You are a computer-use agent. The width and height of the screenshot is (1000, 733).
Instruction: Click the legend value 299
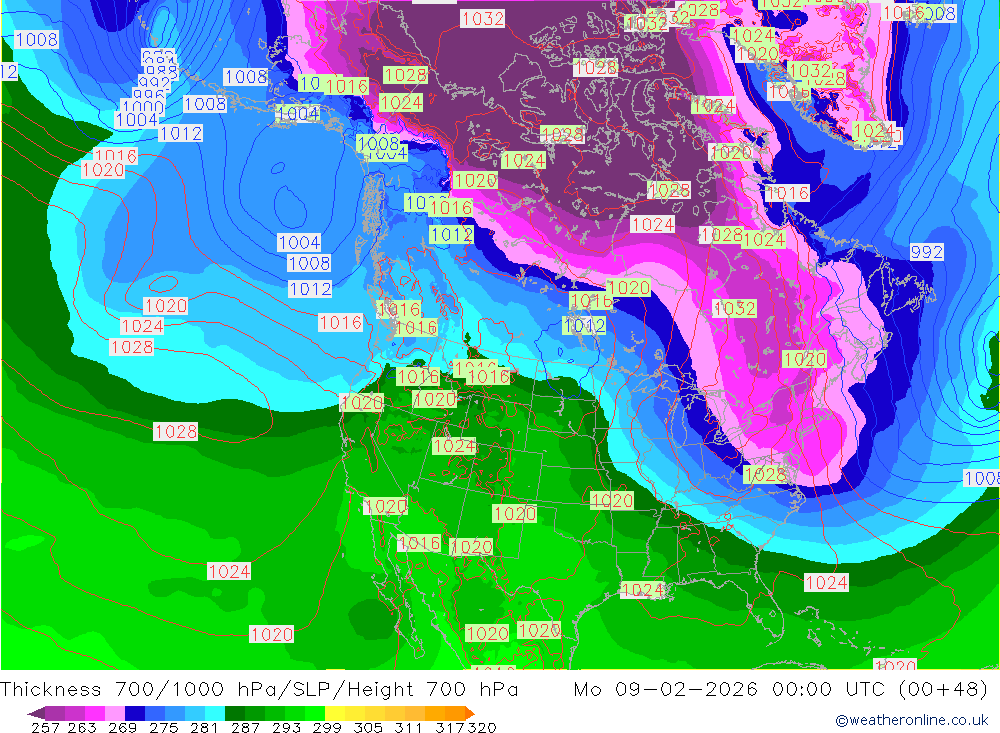tap(327, 727)
